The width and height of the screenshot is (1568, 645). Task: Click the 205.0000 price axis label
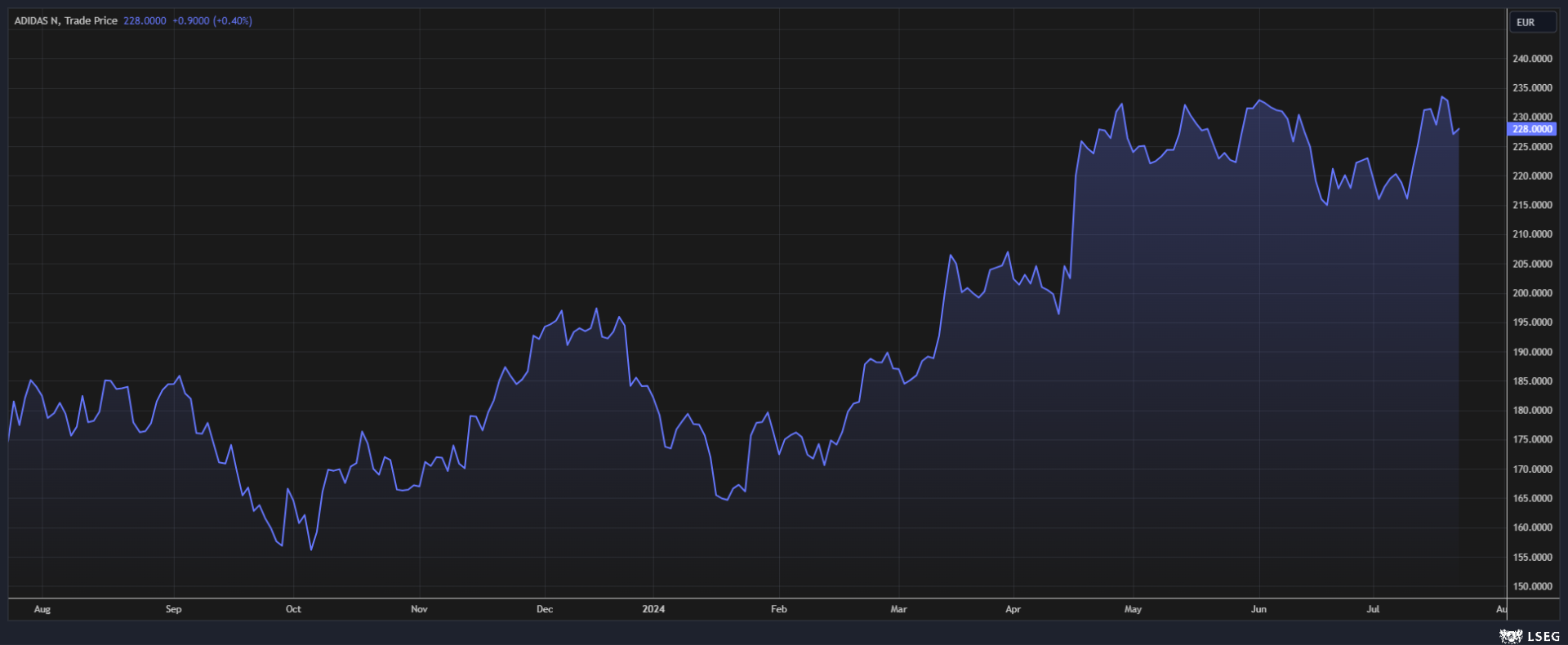1532,264
